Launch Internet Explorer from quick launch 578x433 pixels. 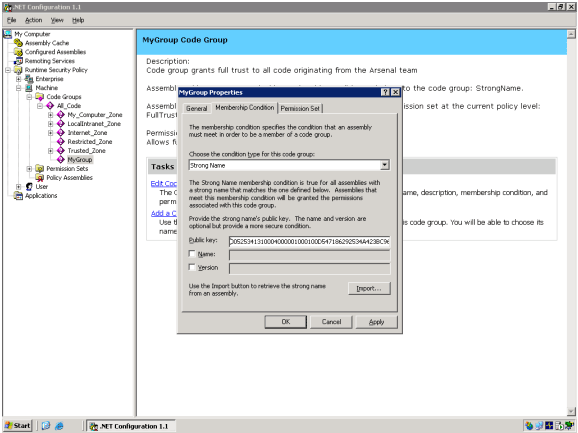[x=59, y=426]
